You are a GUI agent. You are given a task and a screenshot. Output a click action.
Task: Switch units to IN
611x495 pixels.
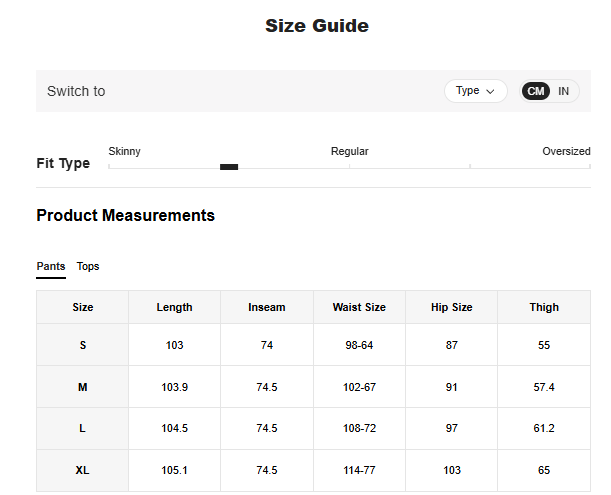564,91
